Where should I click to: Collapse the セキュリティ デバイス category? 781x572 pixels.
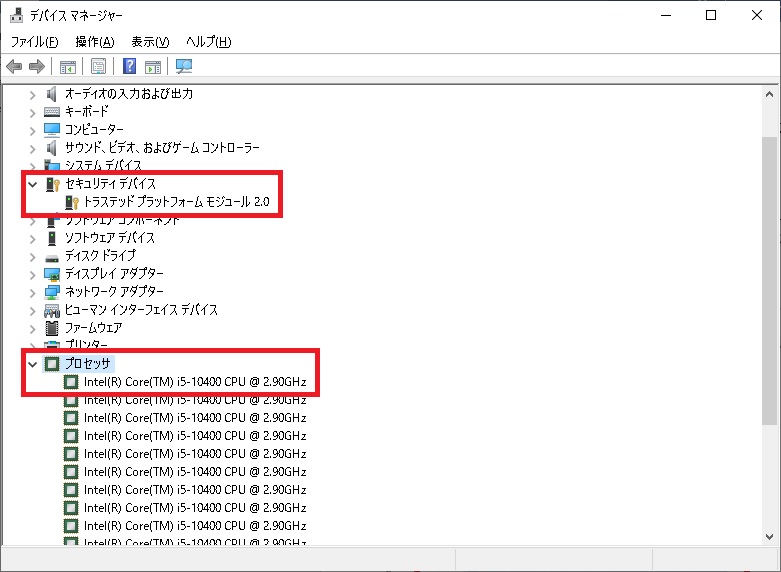coord(32,184)
